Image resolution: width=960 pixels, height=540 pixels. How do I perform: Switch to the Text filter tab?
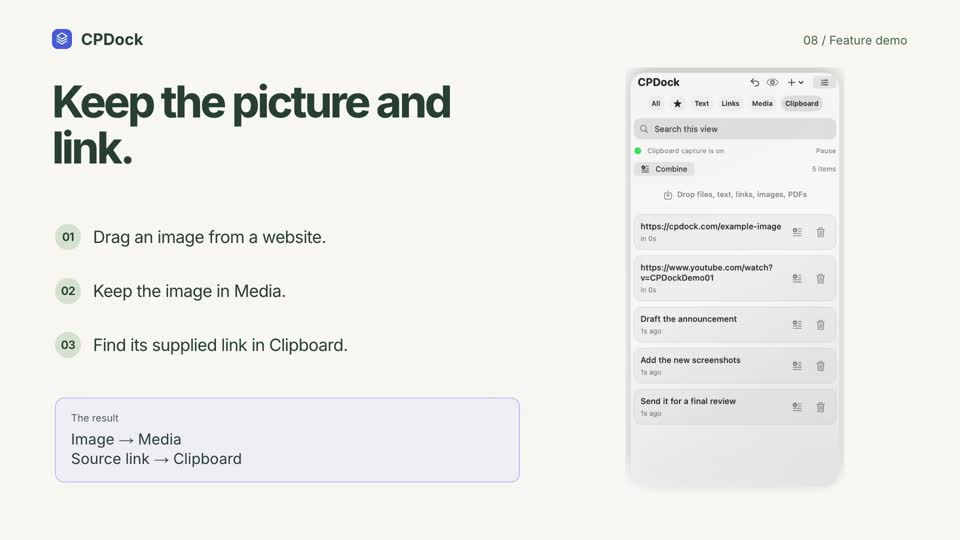tap(702, 103)
